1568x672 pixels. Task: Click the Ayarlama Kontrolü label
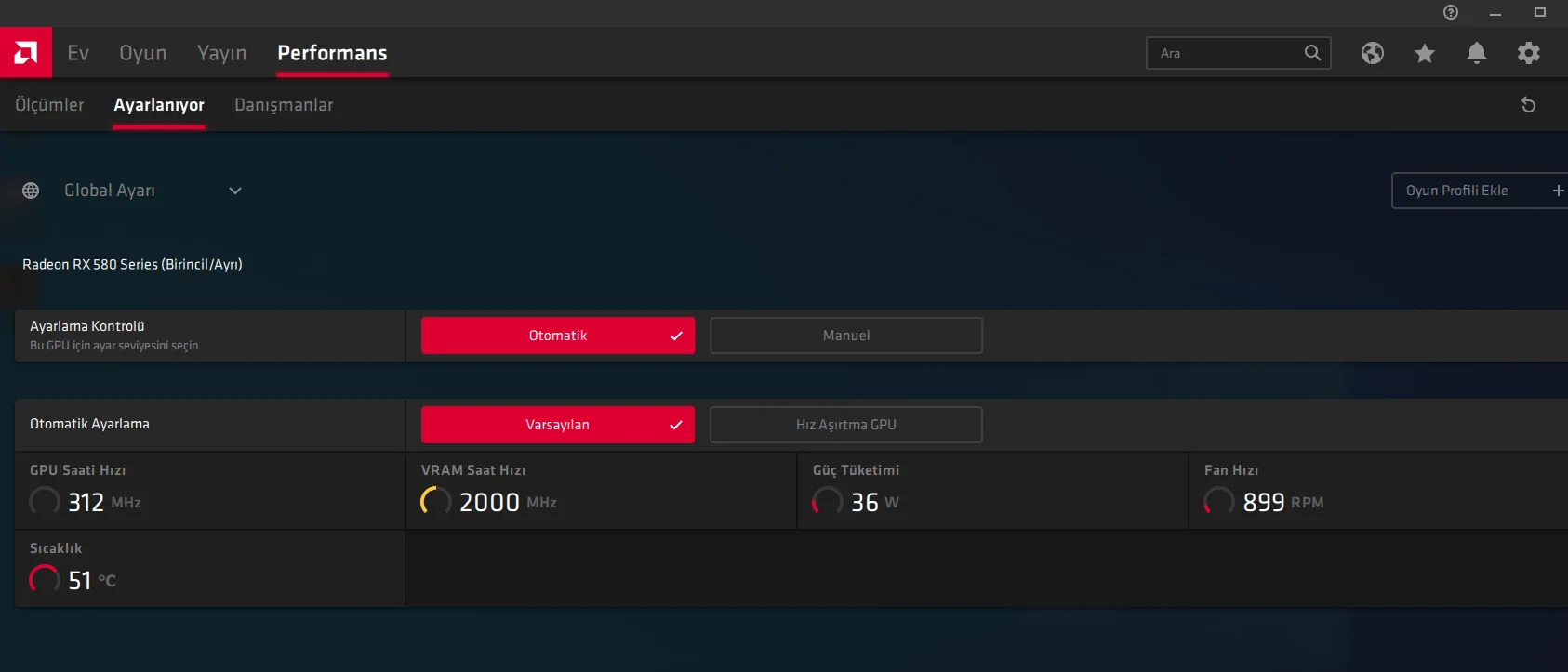coord(87,326)
